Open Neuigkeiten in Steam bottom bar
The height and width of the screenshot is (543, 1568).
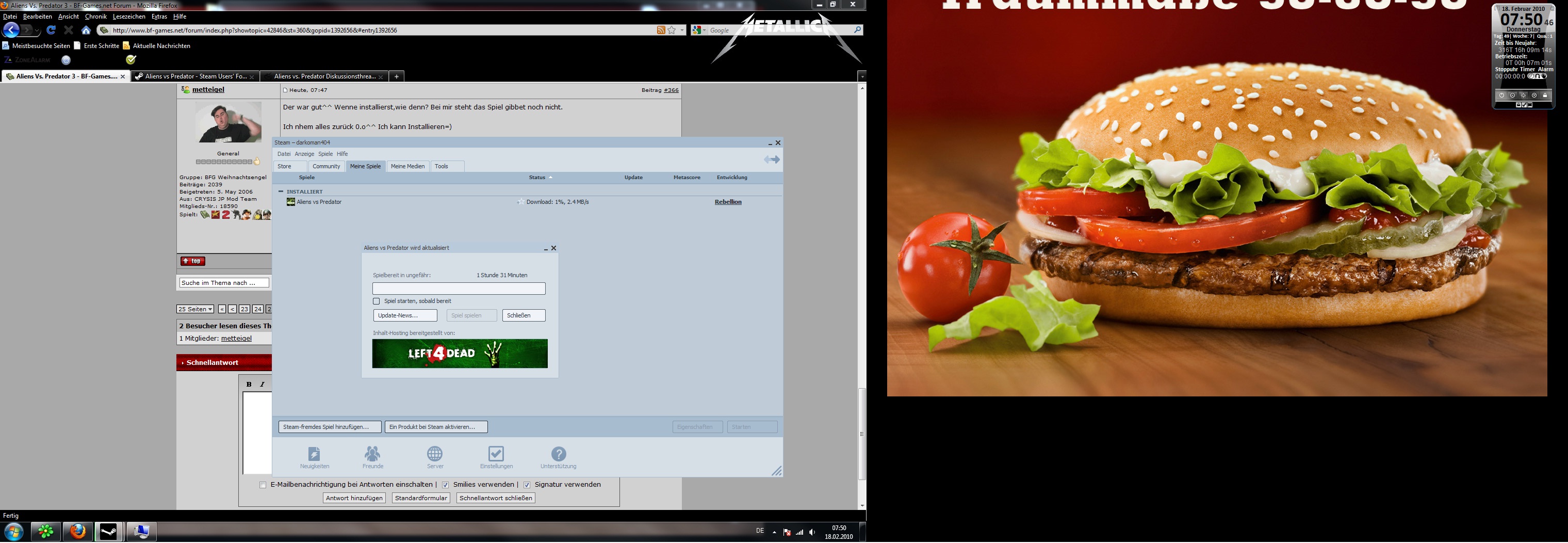click(314, 457)
